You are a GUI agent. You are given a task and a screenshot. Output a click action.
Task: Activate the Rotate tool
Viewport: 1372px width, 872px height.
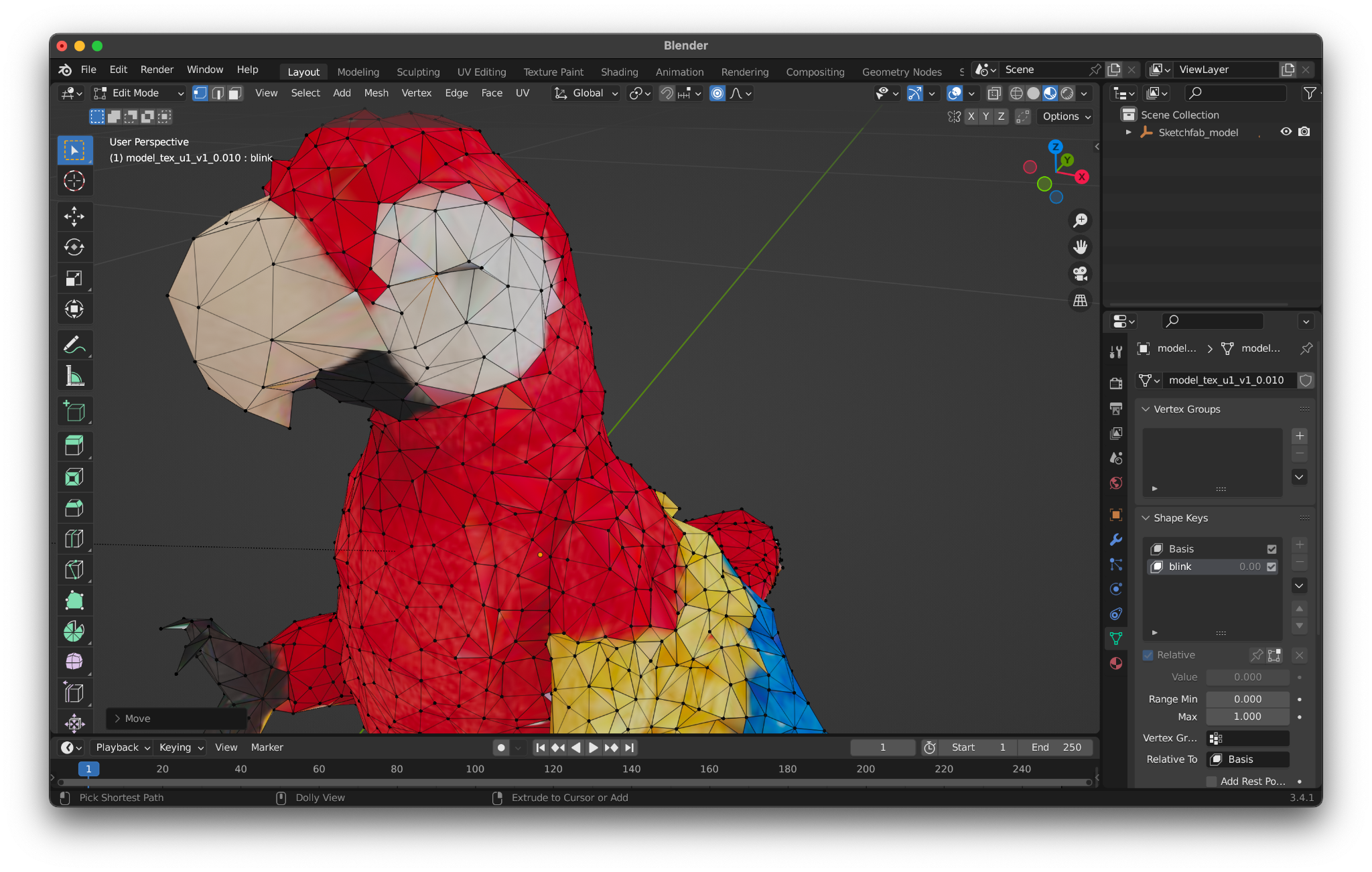(74, 247)
